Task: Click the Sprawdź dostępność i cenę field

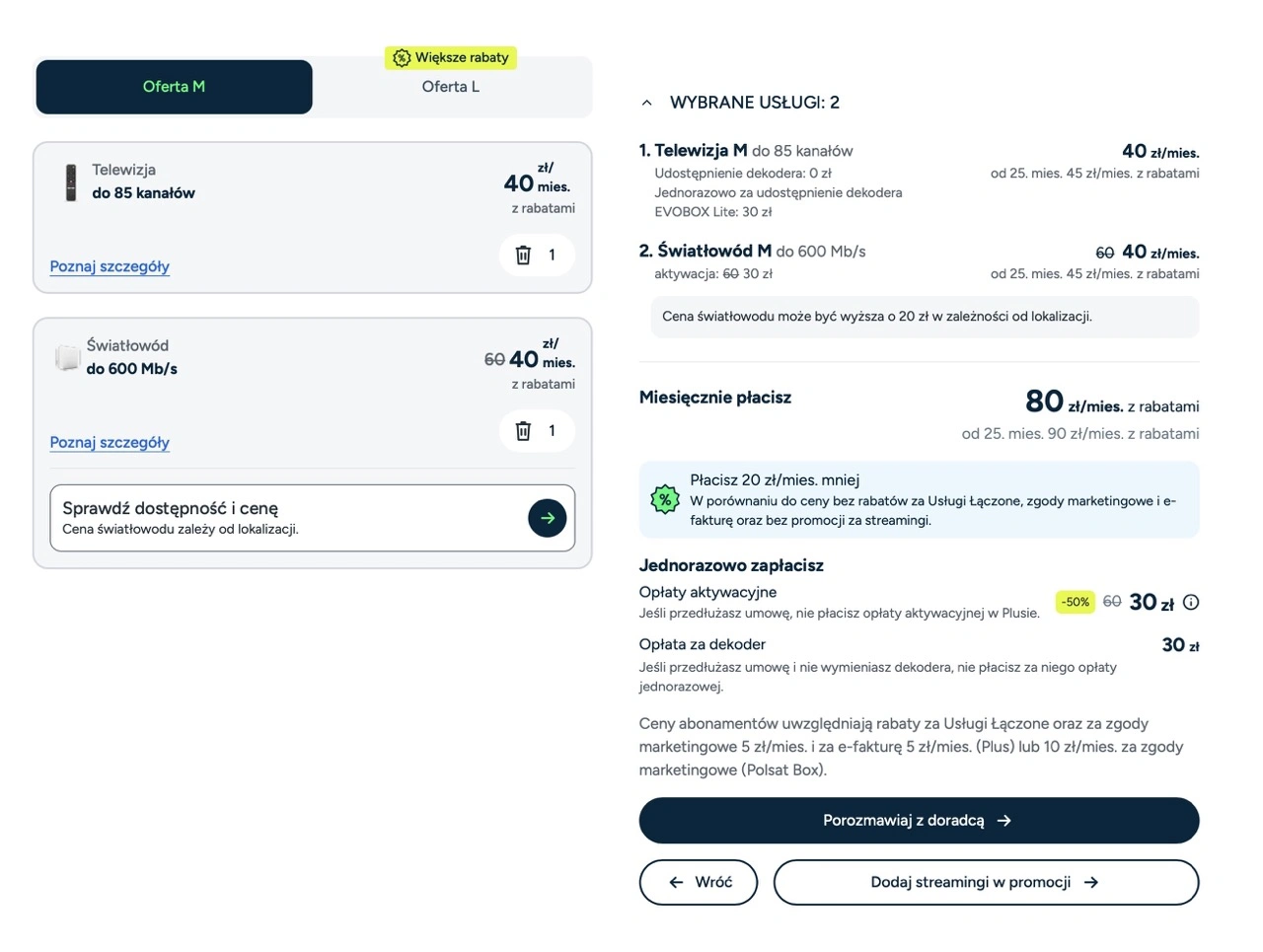Action: click(x=286, y=518)
